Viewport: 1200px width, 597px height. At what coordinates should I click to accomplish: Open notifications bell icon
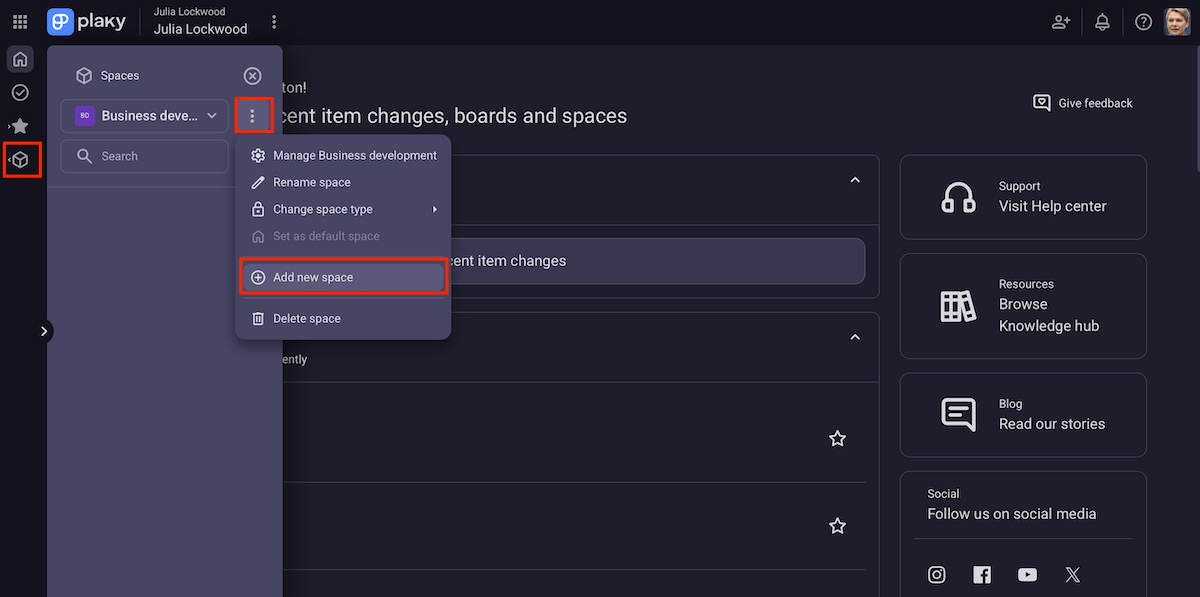pos(1103,22)
